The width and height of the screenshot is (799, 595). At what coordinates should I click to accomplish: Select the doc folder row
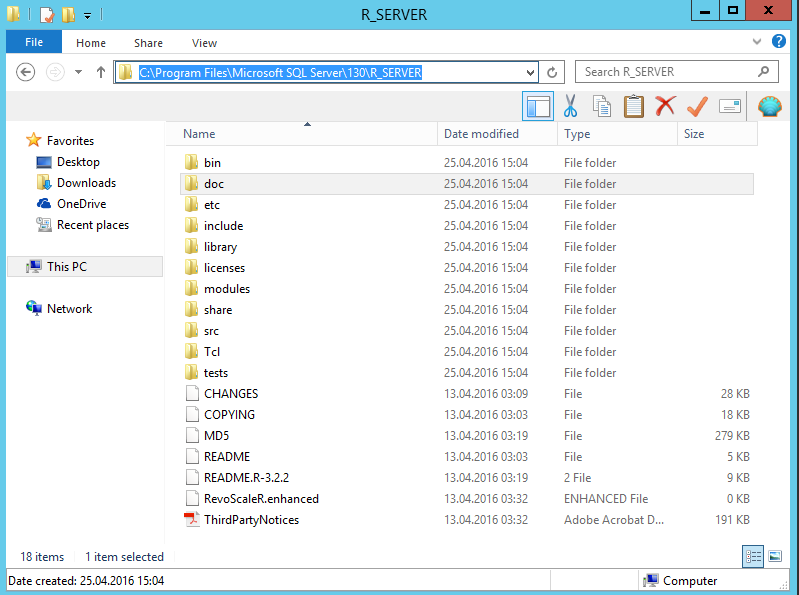[467, 183]
